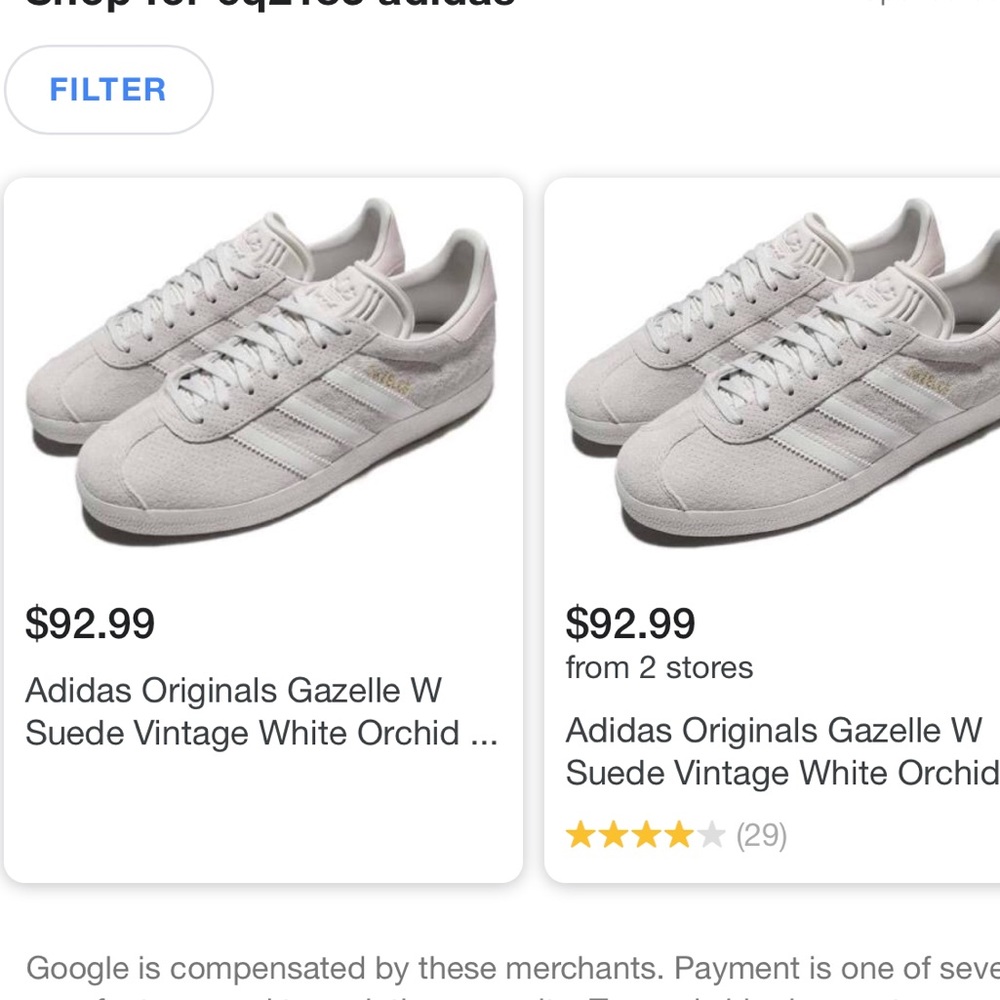The image size is (1000, 1000).
Task: Tap the cropped "Shop for" heading at top
Action: coord(270,4)
